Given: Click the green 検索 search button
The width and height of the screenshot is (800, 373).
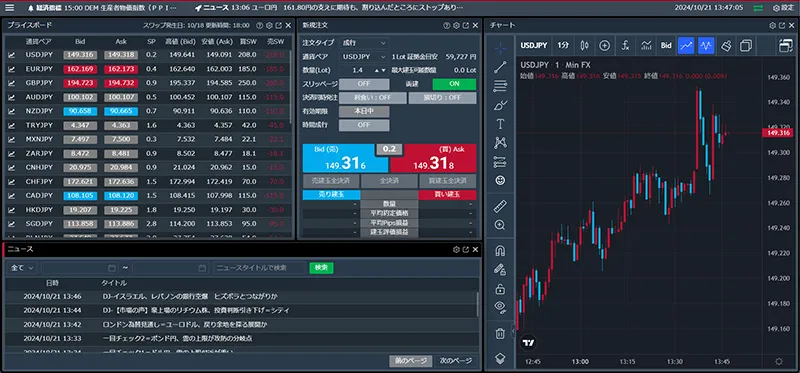Looking at the screenshot, I should [x=321, y=268].
